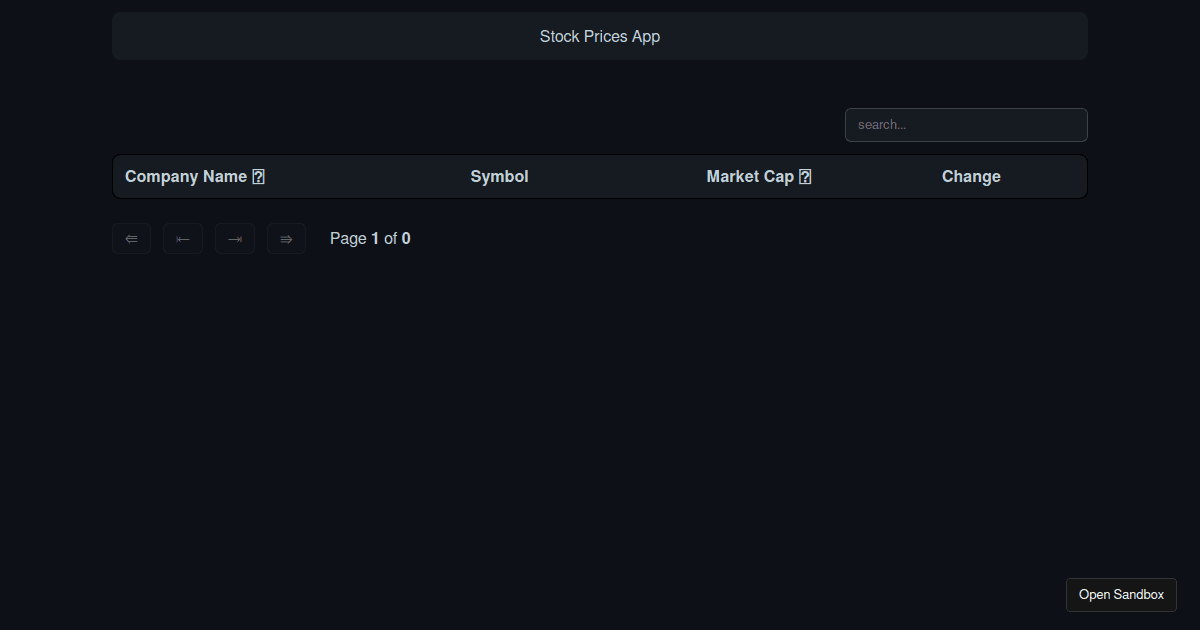Image resolution: width=1200 pixels, height=630 pixels.
Task: Click the Stock Prices App title
Action: tap(600, 36)
